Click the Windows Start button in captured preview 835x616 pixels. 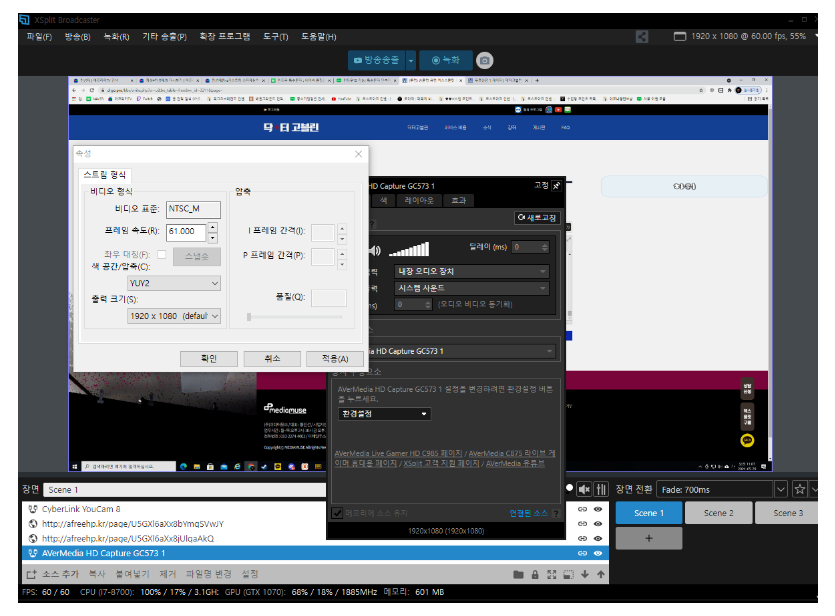75,466
